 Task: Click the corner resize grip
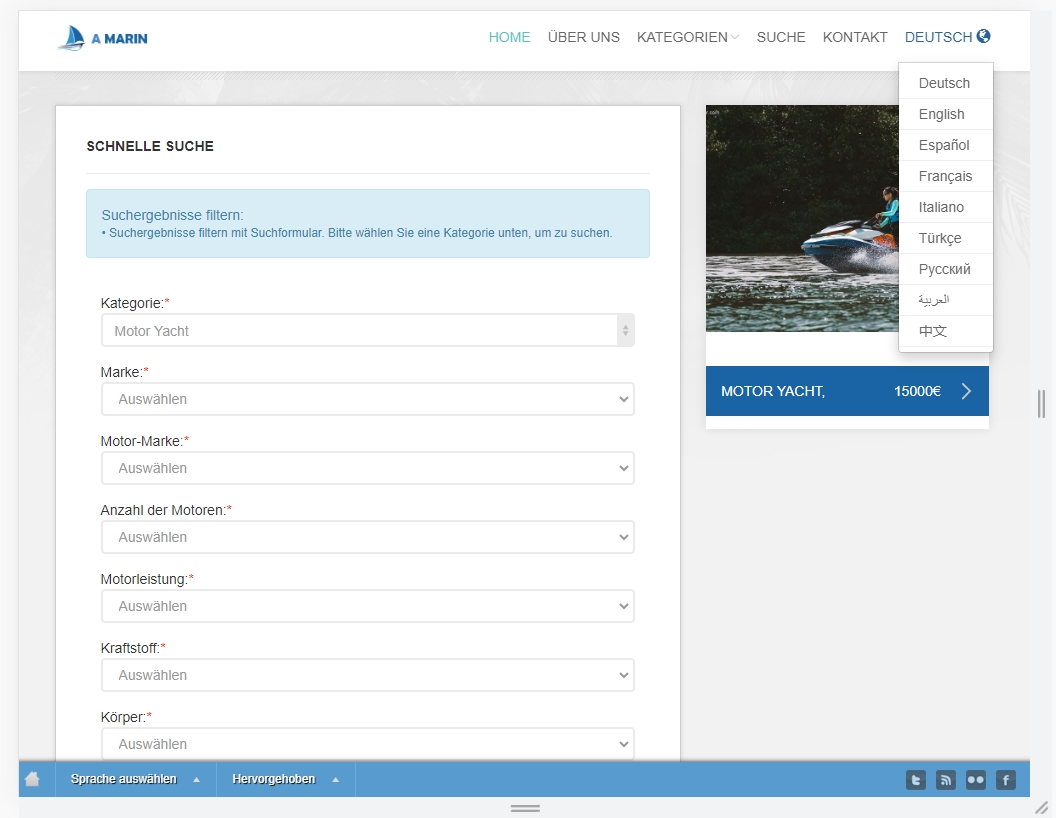(x=1042, y=807)
